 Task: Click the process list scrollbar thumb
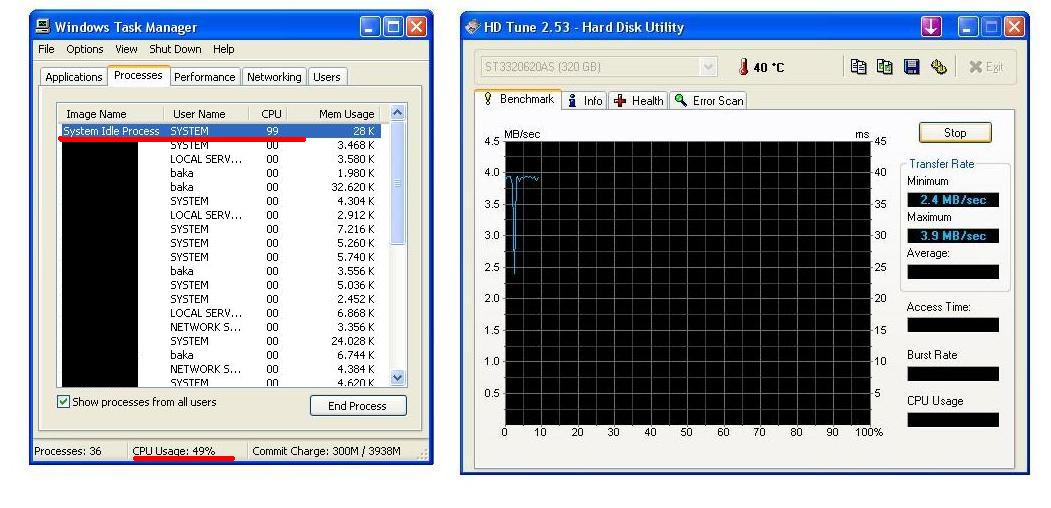(x=397, y=182)
